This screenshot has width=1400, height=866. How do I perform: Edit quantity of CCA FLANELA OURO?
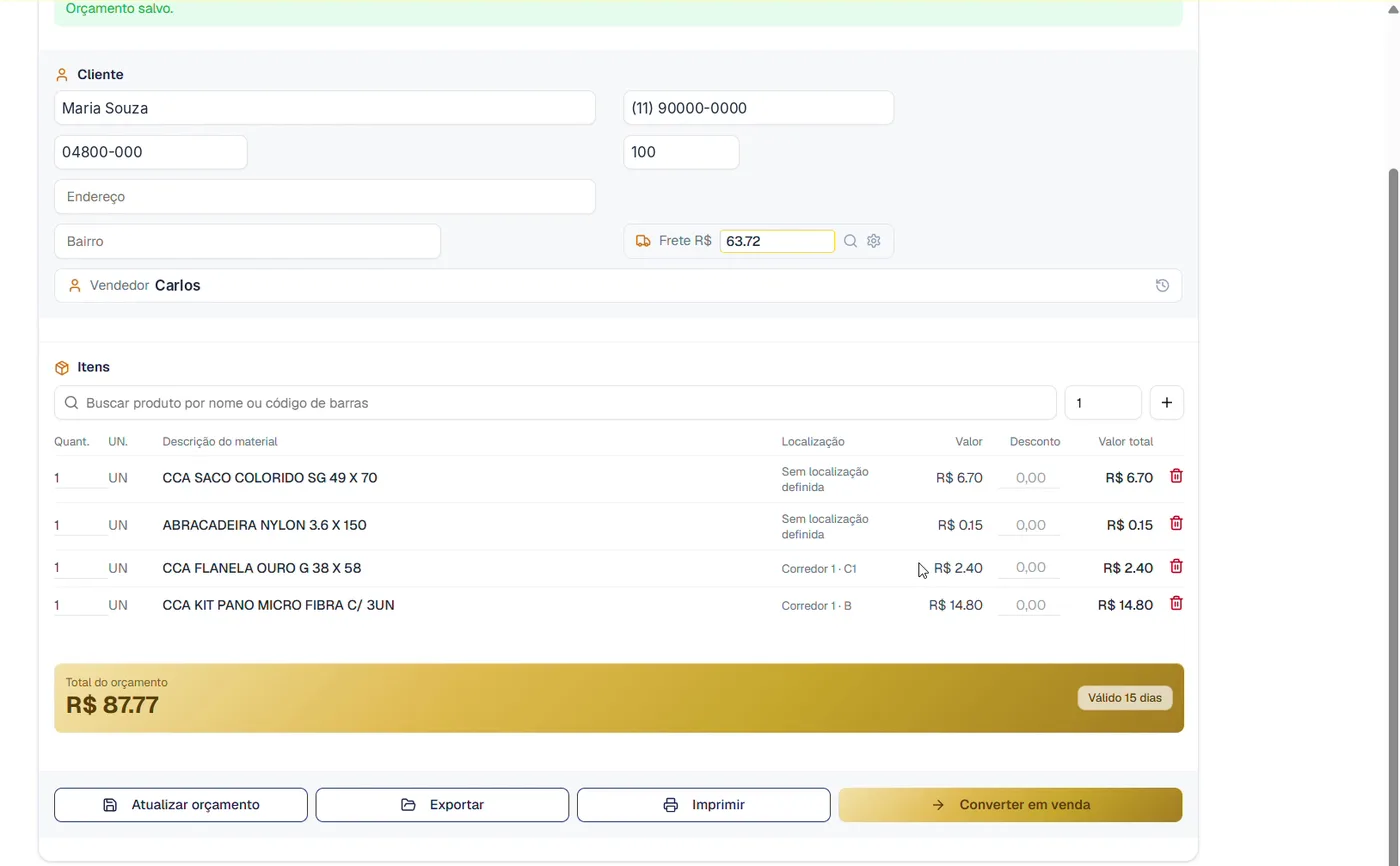(x=80, y=568)
